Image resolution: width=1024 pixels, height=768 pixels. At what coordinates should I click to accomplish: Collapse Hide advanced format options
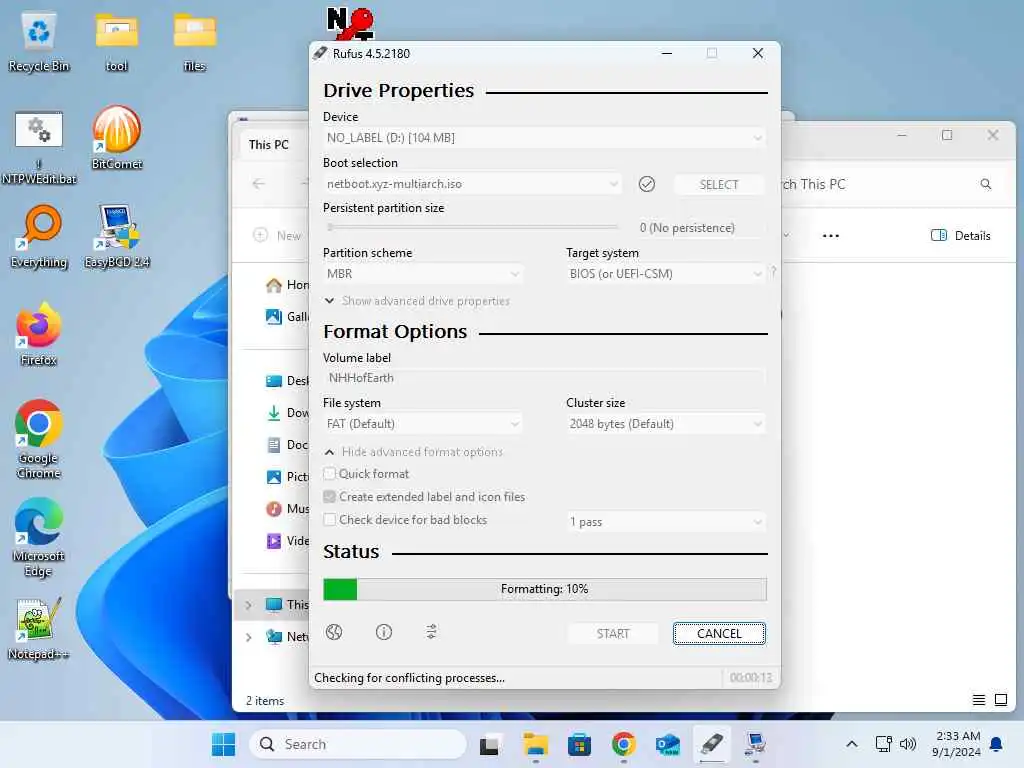(413, 452)
